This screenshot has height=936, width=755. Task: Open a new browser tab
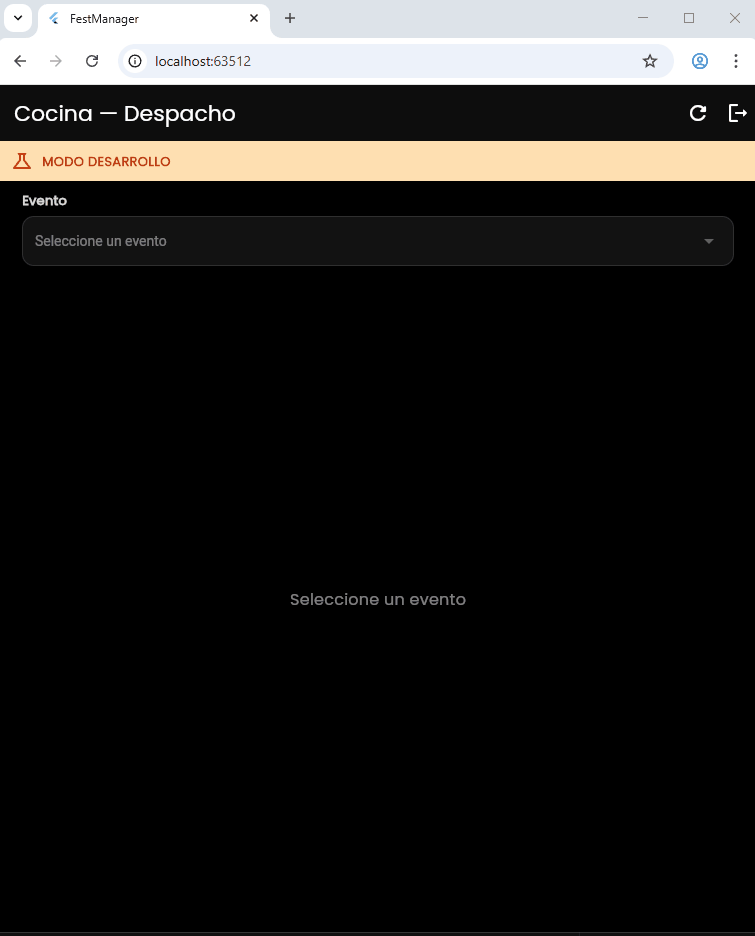pyautogui.click(x=290, y=19)
